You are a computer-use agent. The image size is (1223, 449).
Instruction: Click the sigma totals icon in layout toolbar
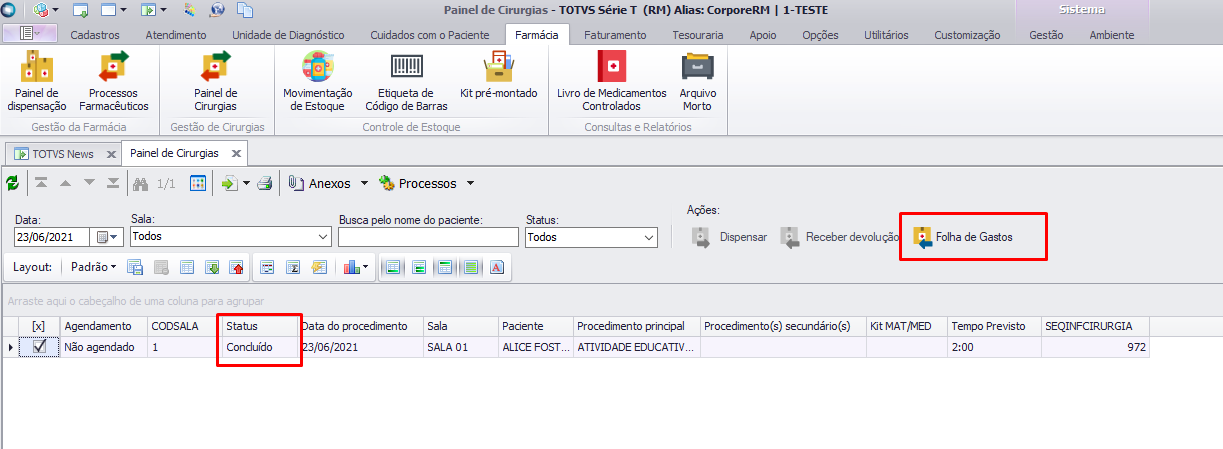click(x=294, y=267)
